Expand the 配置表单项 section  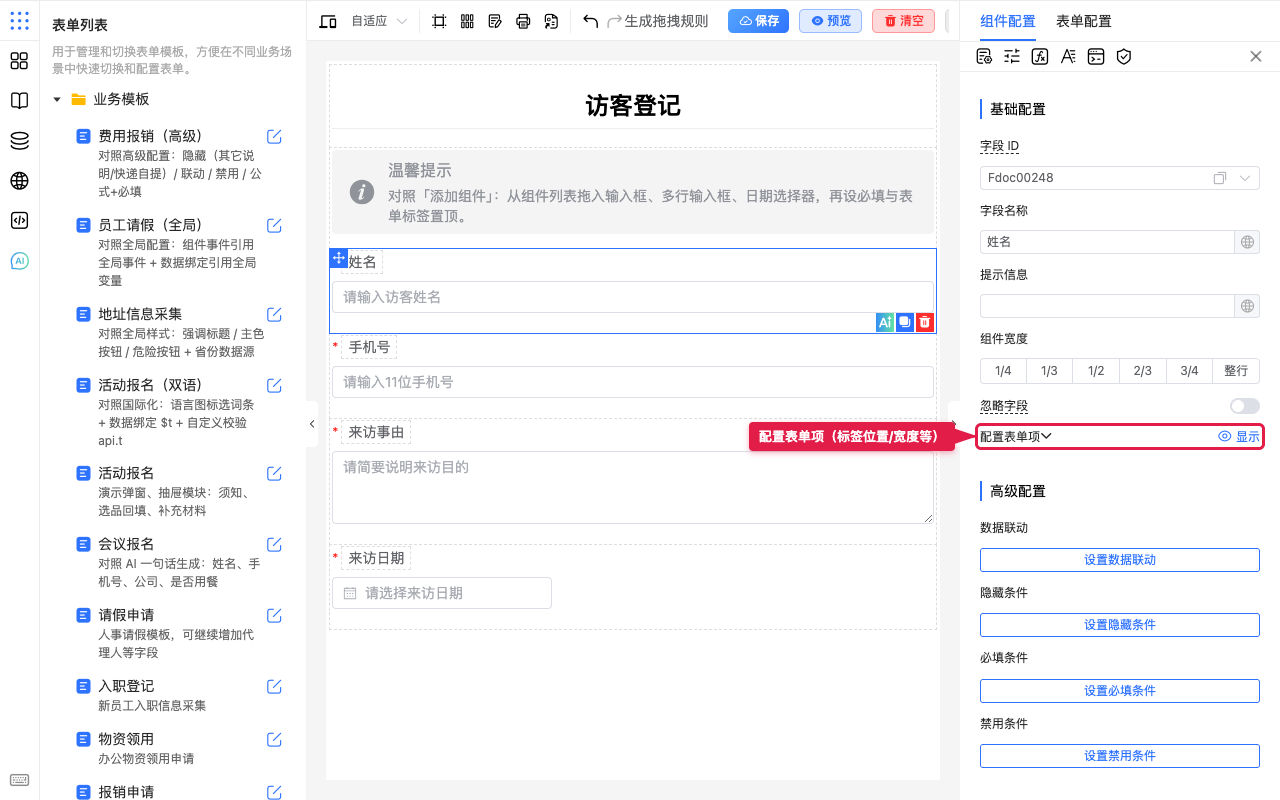click(x=1016, y=436)
